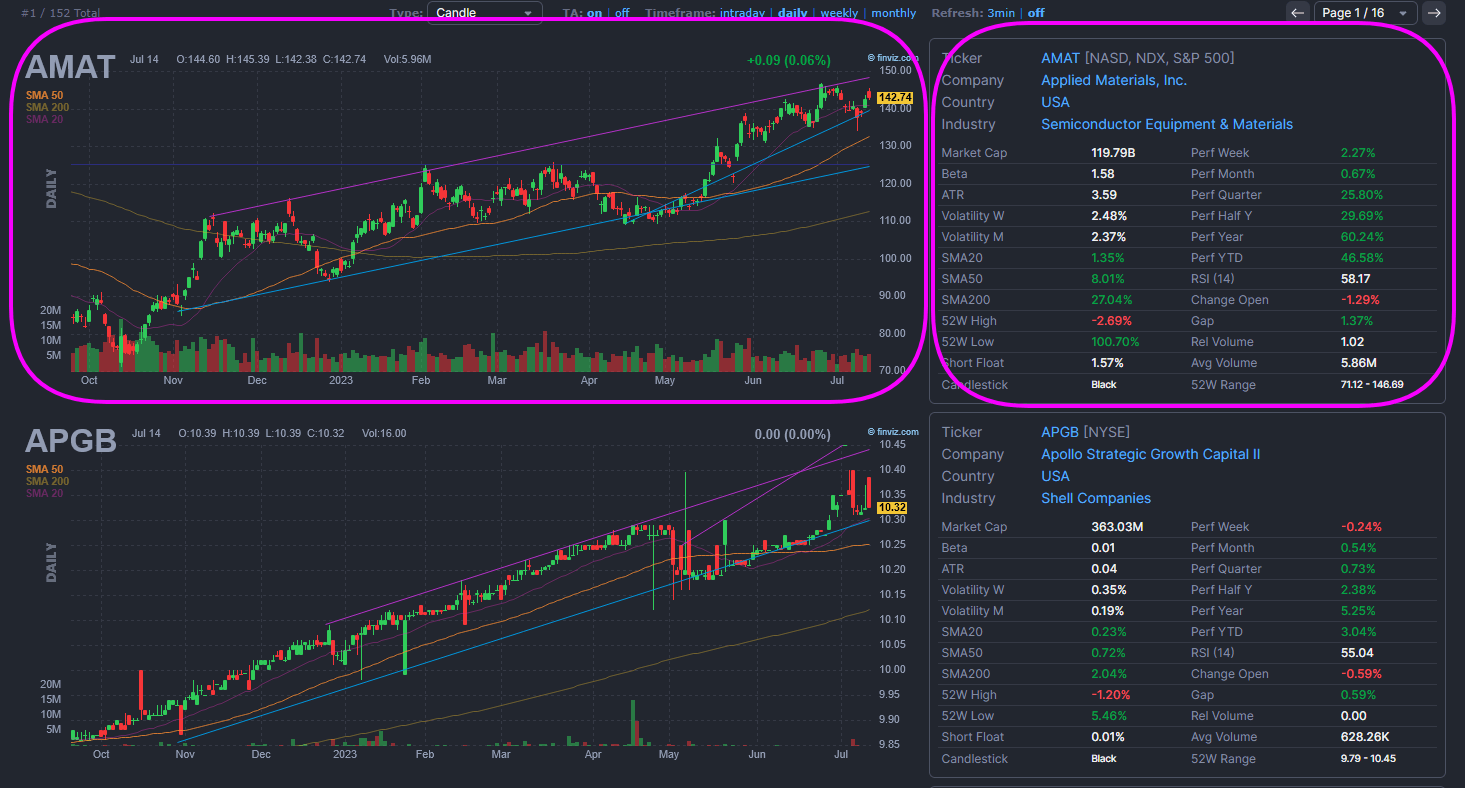Open Apollo Strategic Growth Capital II link
The height and width of the screenshot is (788, 1465).
1150,454
